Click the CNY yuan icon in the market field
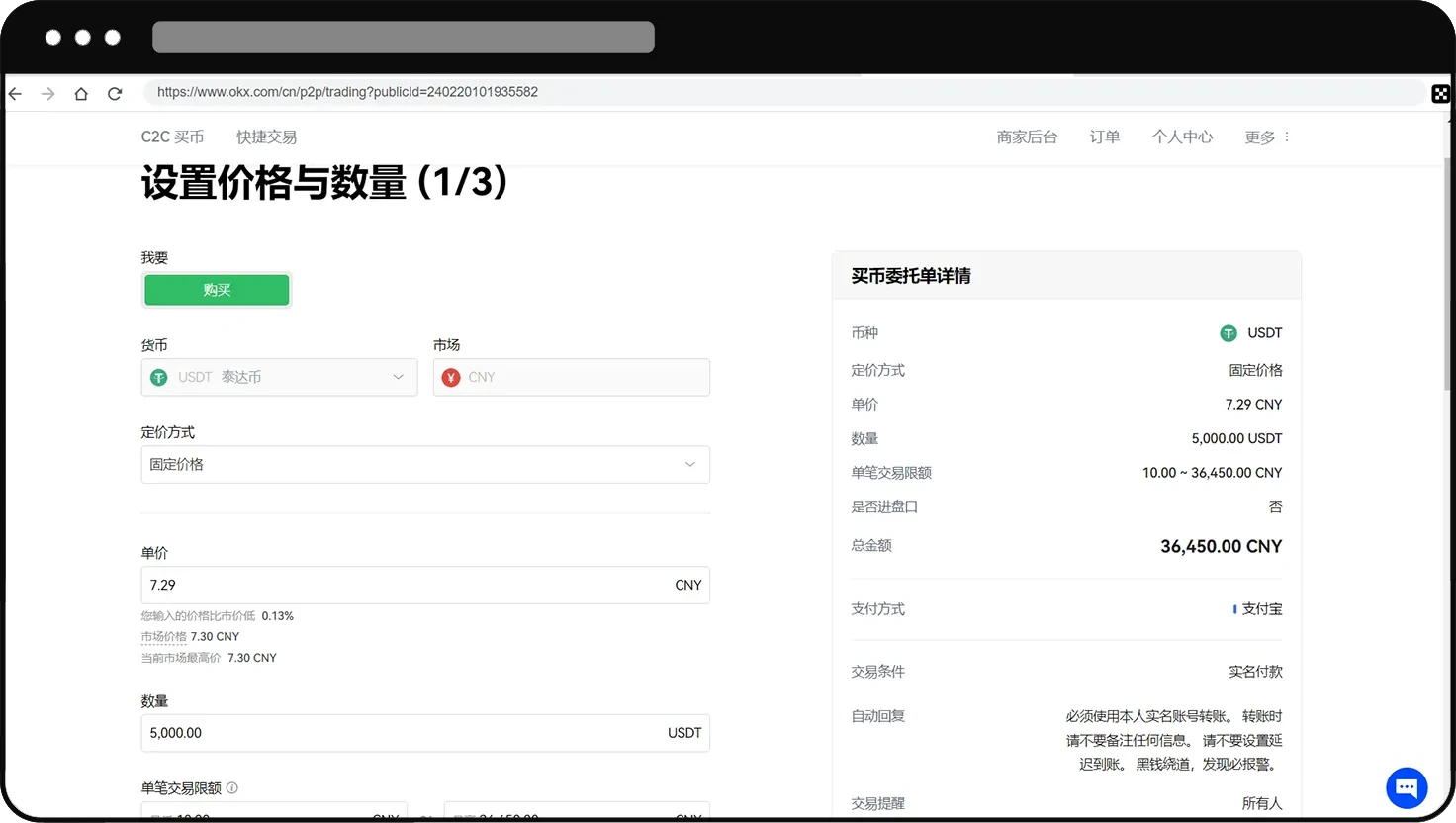 point(451,378)
